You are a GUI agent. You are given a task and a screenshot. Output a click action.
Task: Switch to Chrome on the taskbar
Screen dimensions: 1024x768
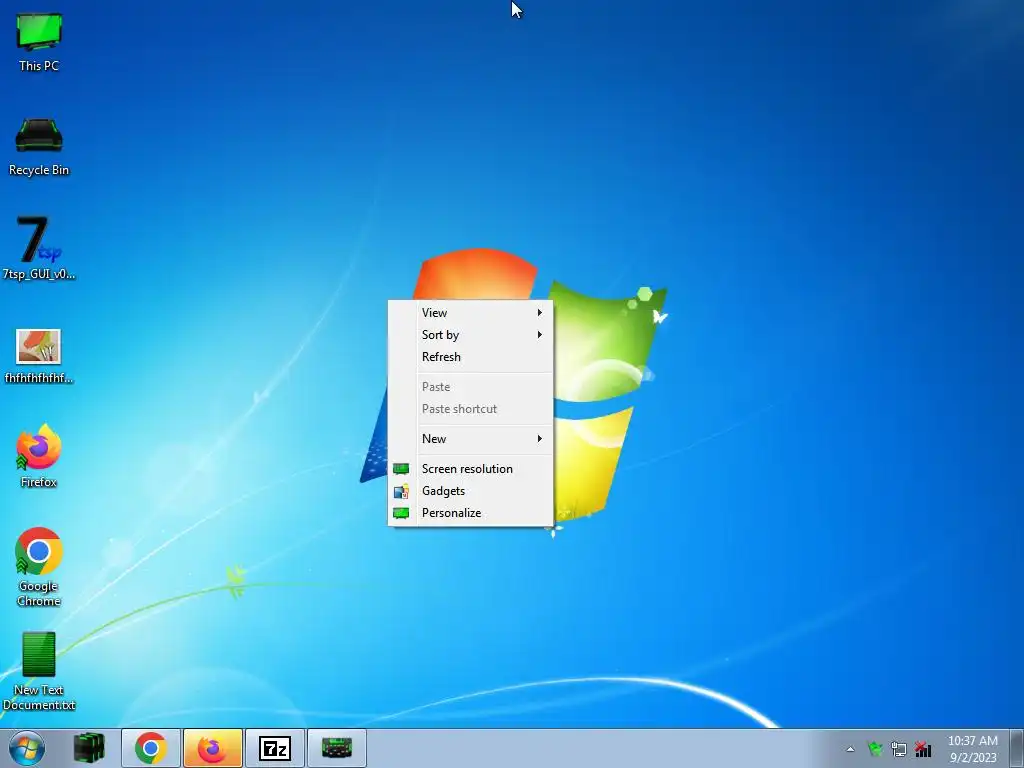151,748
